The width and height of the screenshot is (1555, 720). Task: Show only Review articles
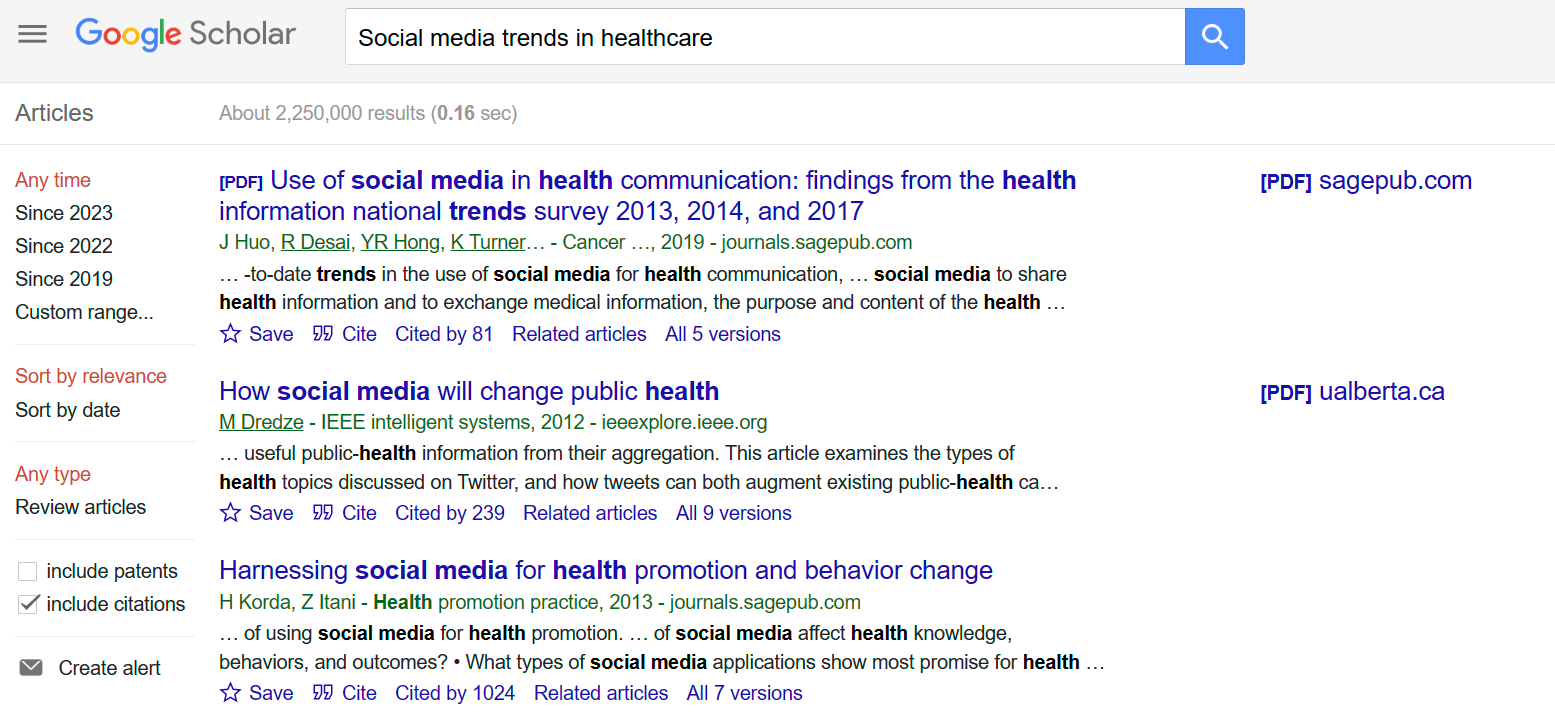coord(81,507)
